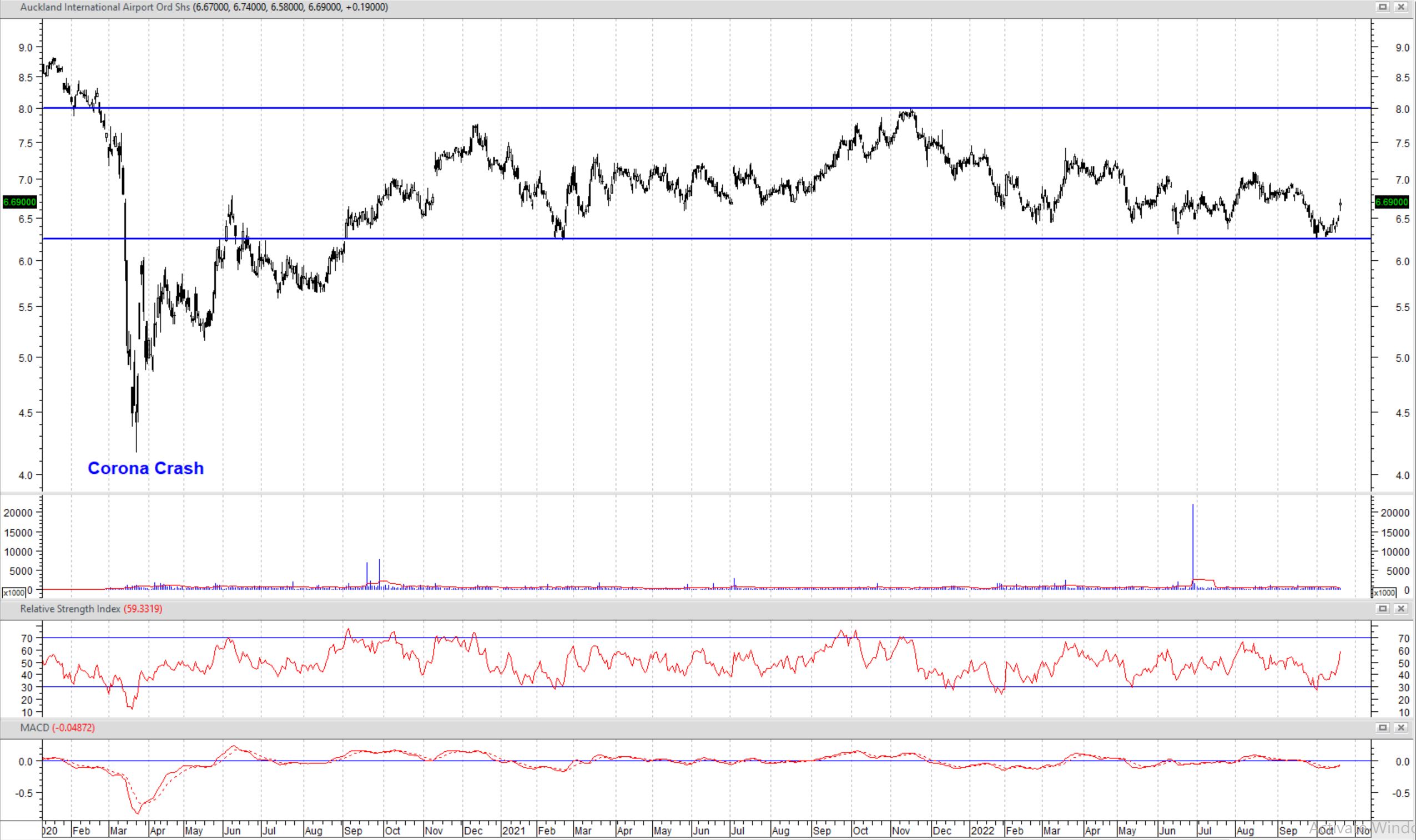
Task: Close the MACD indicator pane
Action: tap(1400, 727)
